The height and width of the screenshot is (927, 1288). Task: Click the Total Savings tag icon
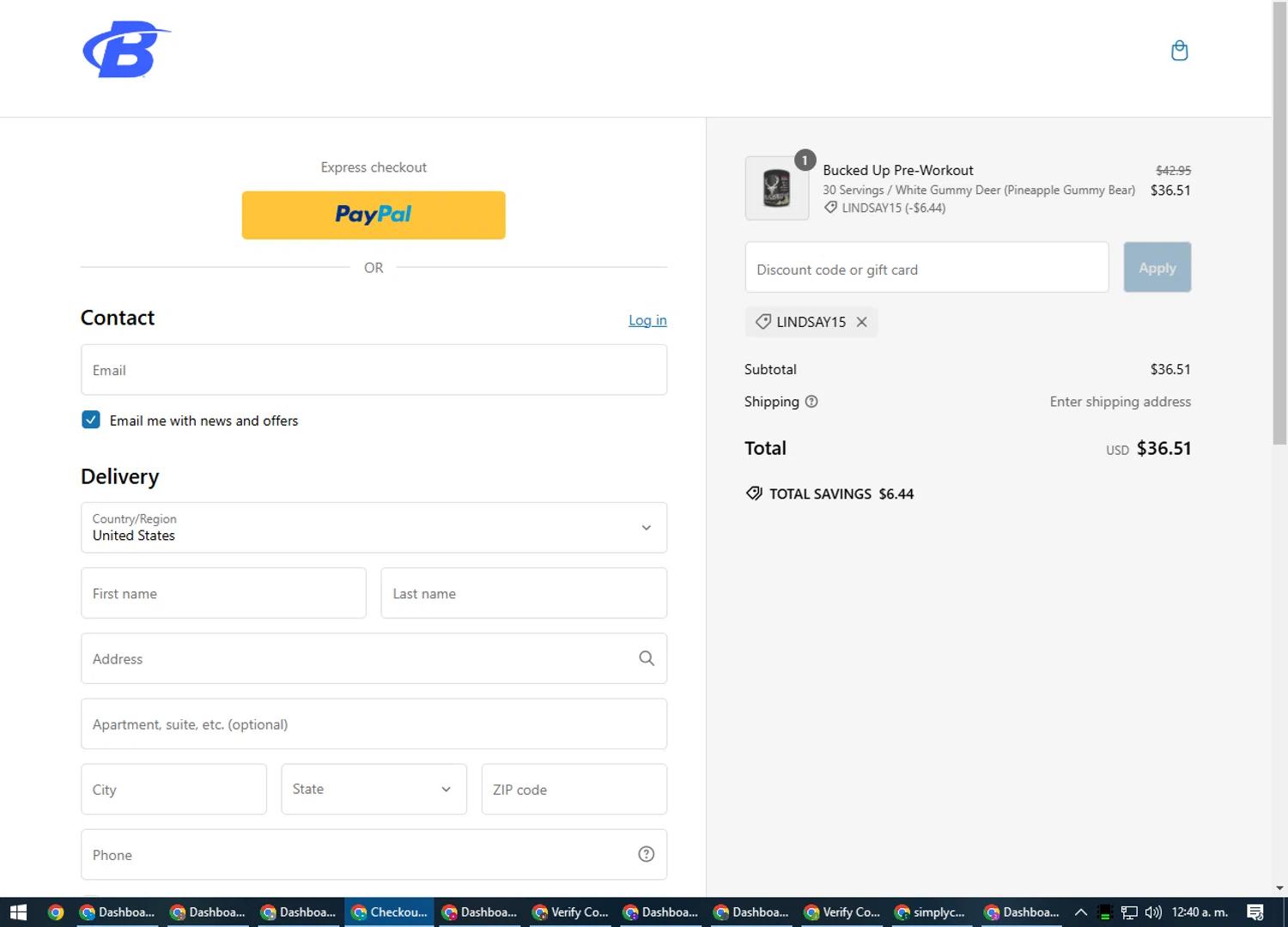754,494
